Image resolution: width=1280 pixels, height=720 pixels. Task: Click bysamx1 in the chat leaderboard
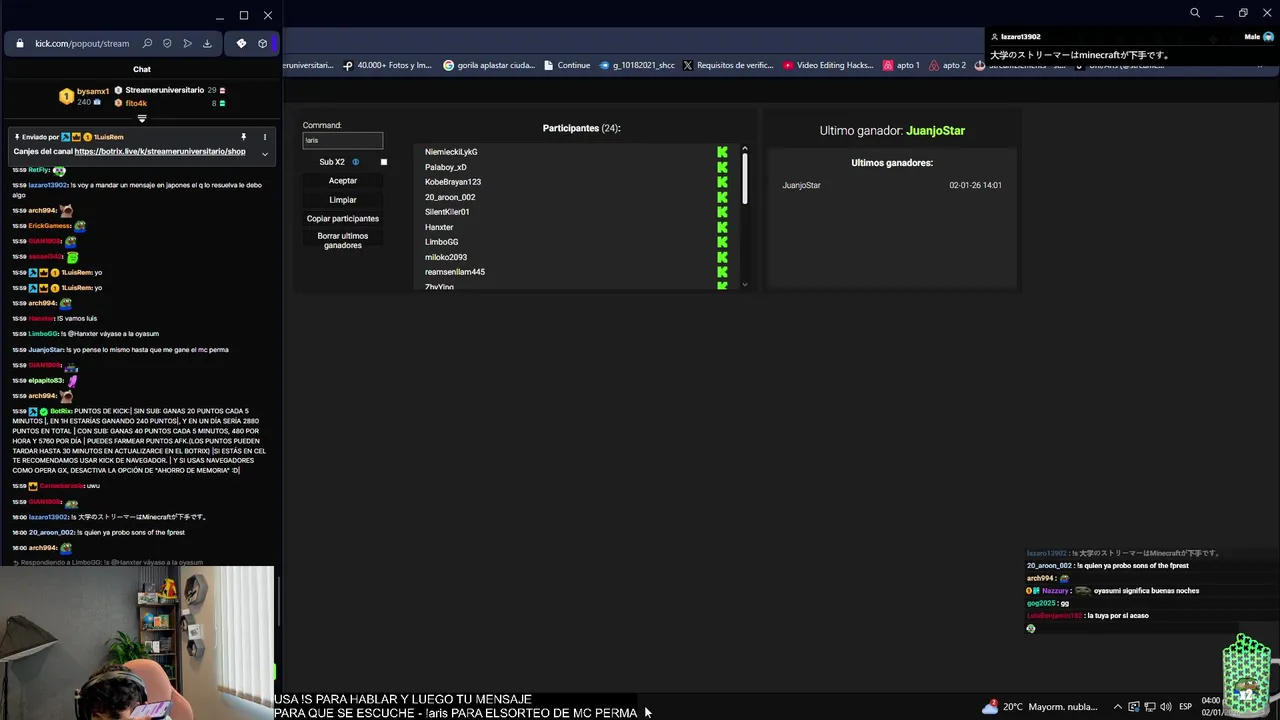click(93, 91)
